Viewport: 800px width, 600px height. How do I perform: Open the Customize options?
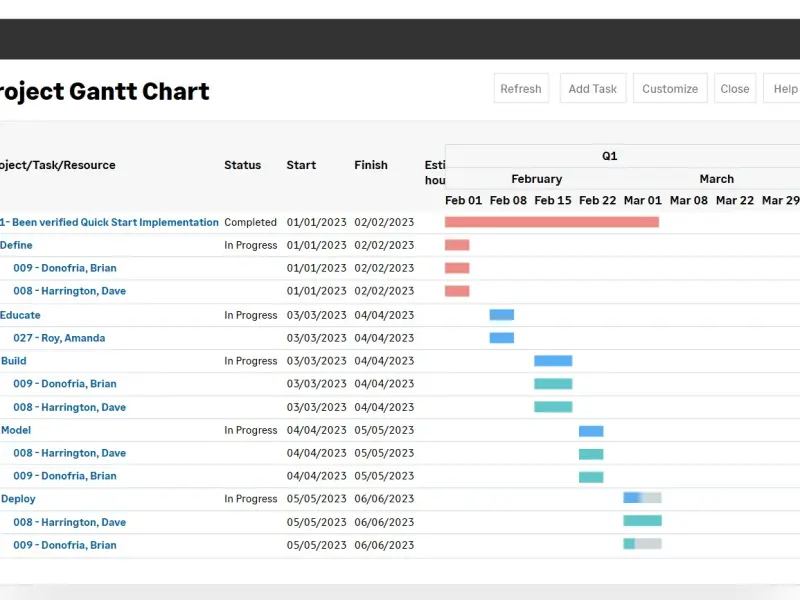point(669,89)
